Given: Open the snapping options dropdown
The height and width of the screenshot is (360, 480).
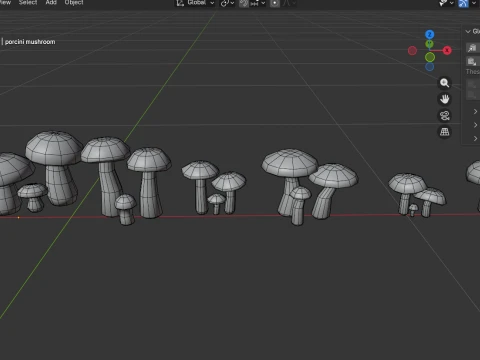Looking at the screenshot, I should tap(258, 3).
